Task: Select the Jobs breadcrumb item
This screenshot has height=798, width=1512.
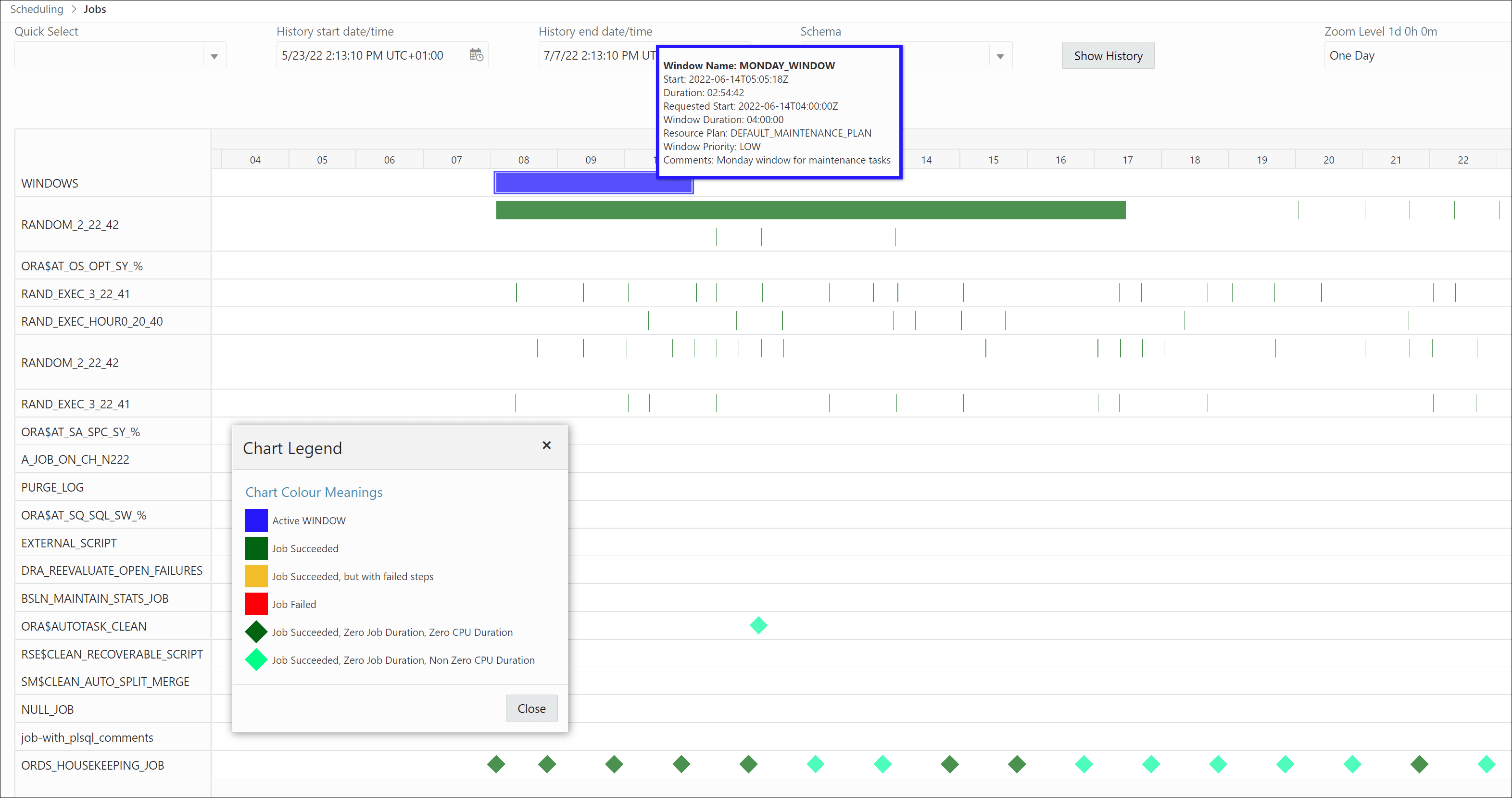Action: 94,9
